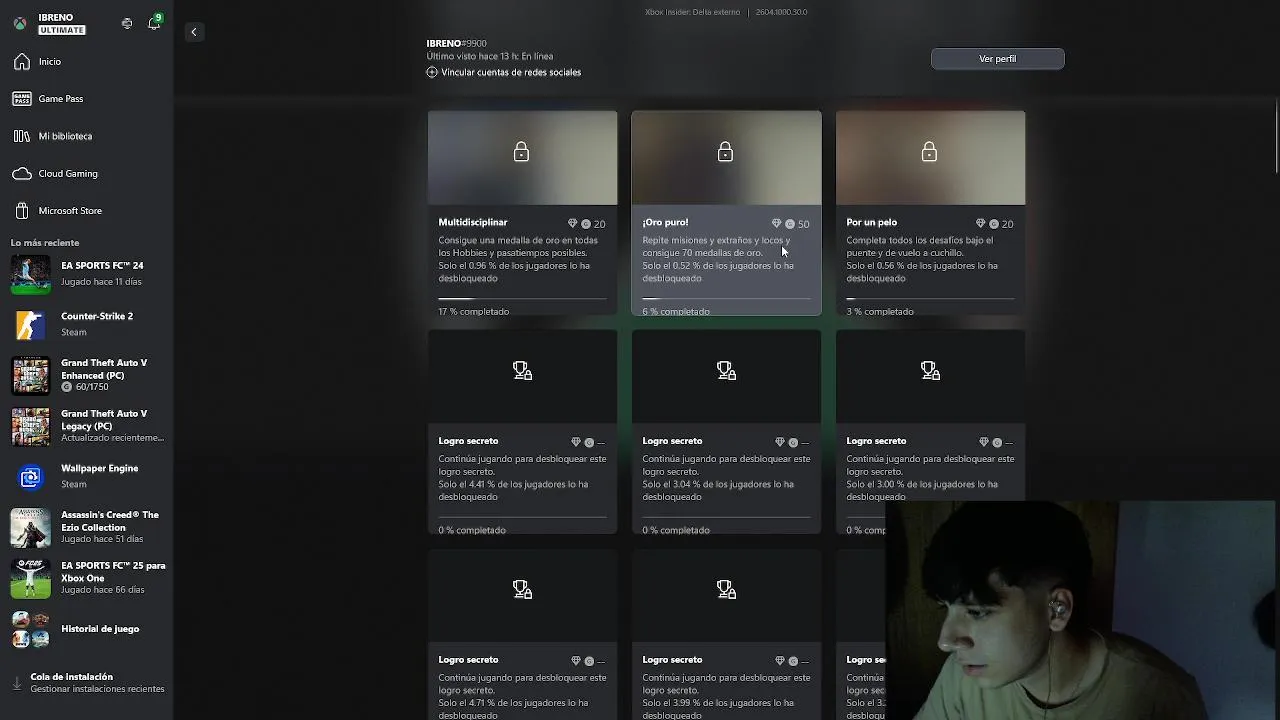Open the notifications bell
This screenshot has height=720, width=1280.
154,23
